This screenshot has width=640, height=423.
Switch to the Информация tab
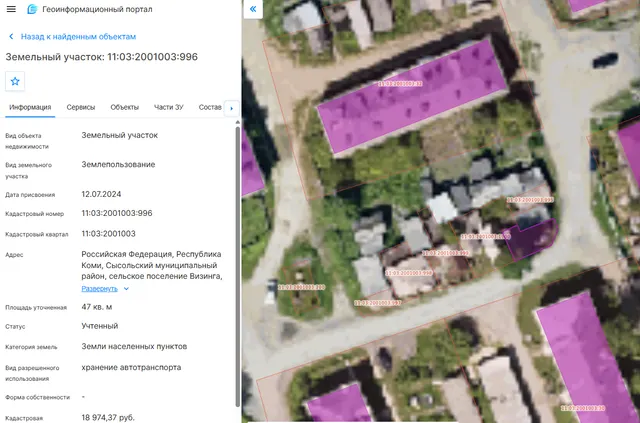(30, 107)
